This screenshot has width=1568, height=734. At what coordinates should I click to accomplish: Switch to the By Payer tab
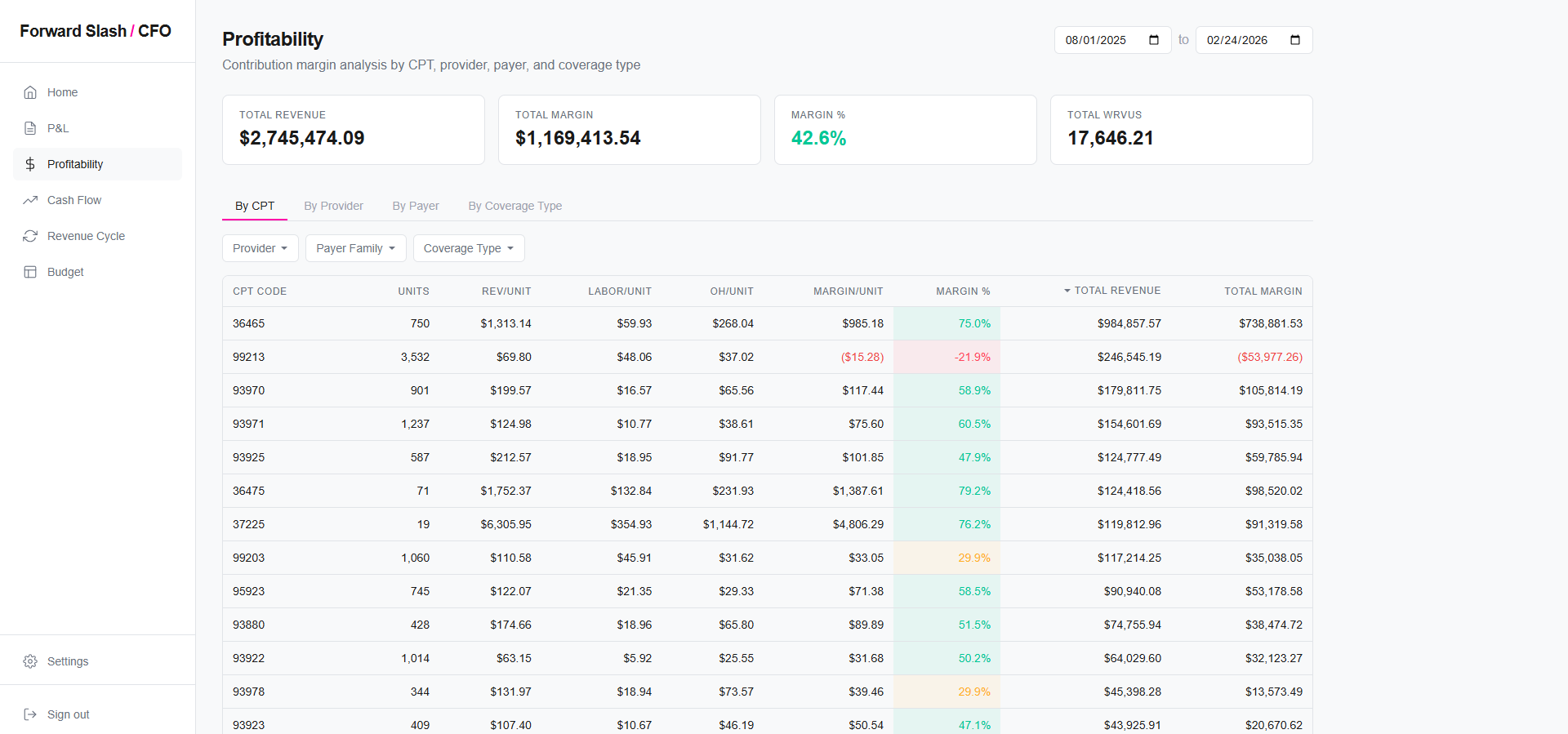click(416, 206)
